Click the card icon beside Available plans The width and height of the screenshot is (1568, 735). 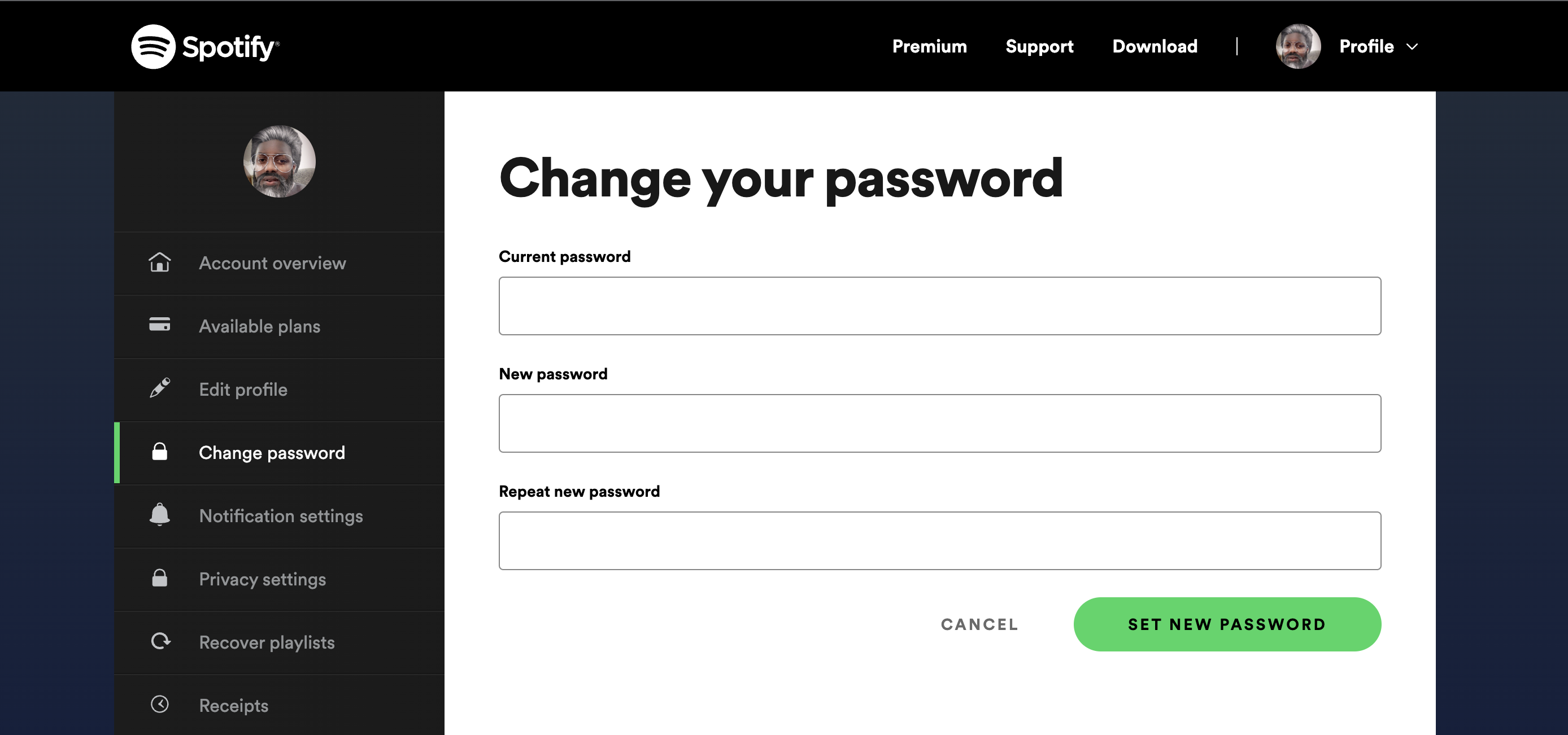(x=159, y=324)
